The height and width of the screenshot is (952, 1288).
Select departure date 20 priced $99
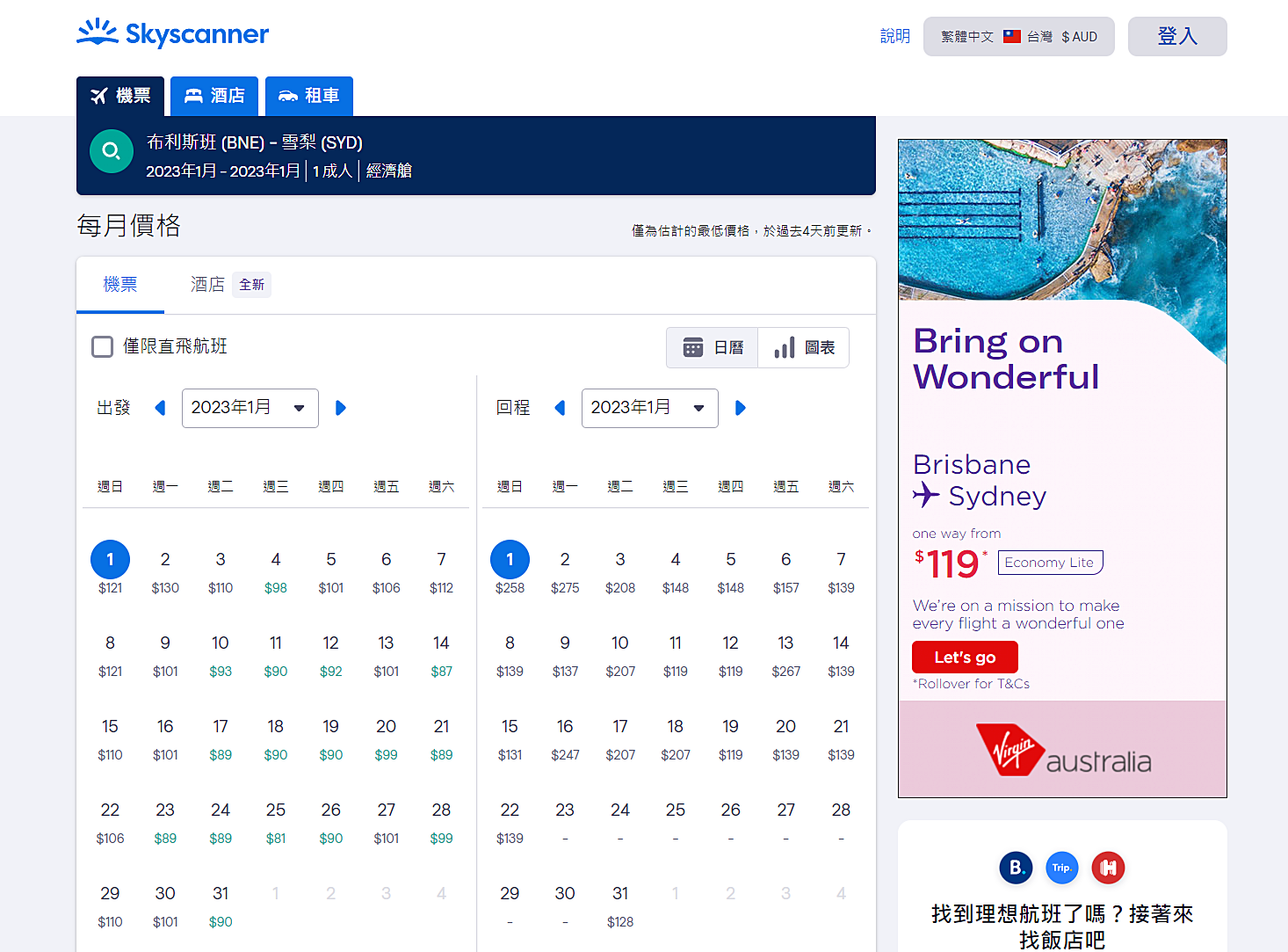tap(386, 739)
